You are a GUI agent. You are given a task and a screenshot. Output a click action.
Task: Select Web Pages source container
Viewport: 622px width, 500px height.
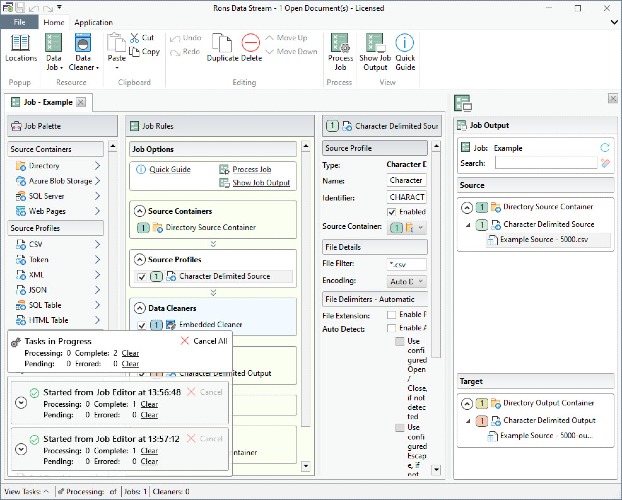pos(58,211)
